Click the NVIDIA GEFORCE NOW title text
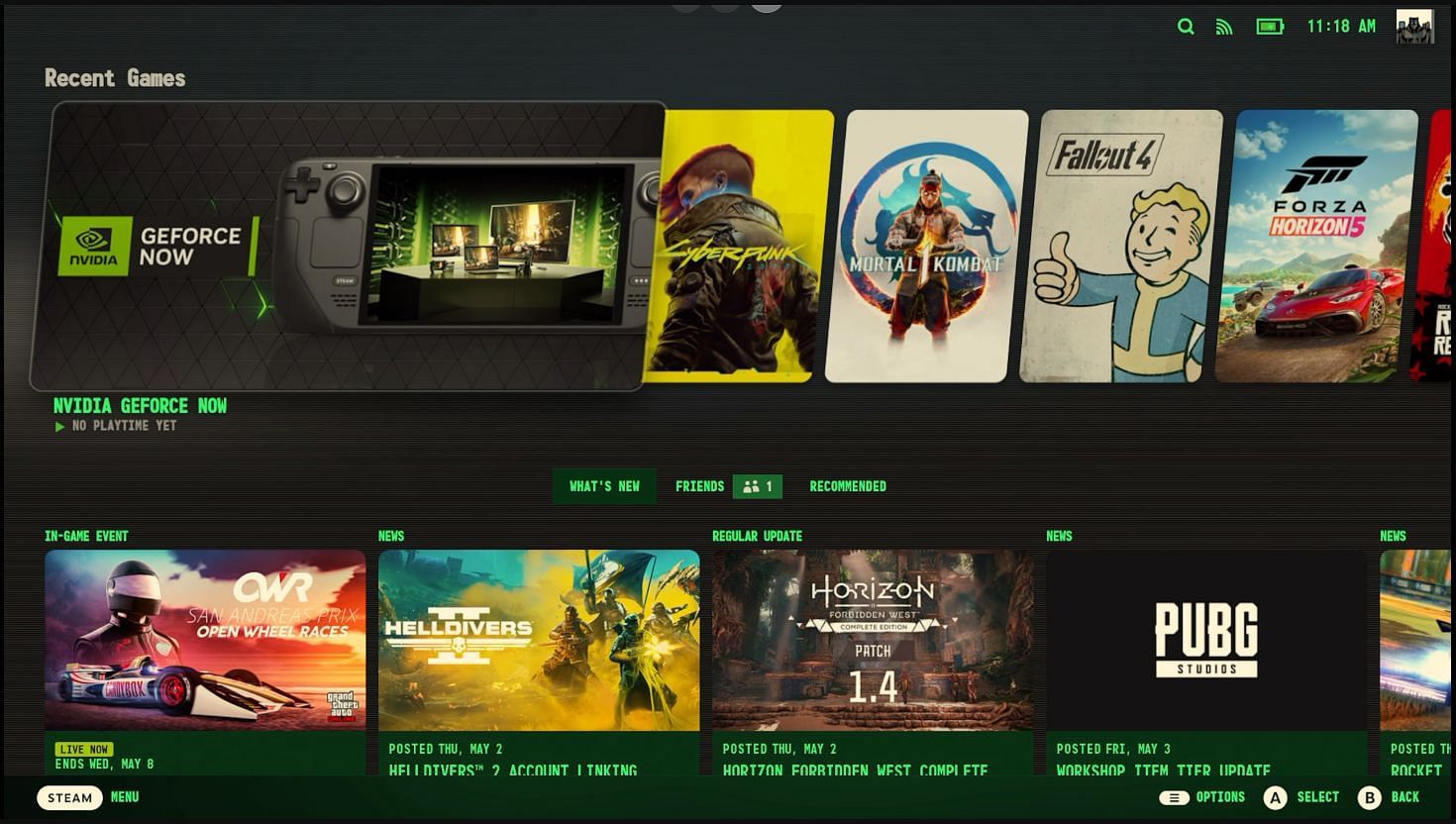Image resolution: width=1456 pixels, height=824 pixels. click(x=140, y=406)
